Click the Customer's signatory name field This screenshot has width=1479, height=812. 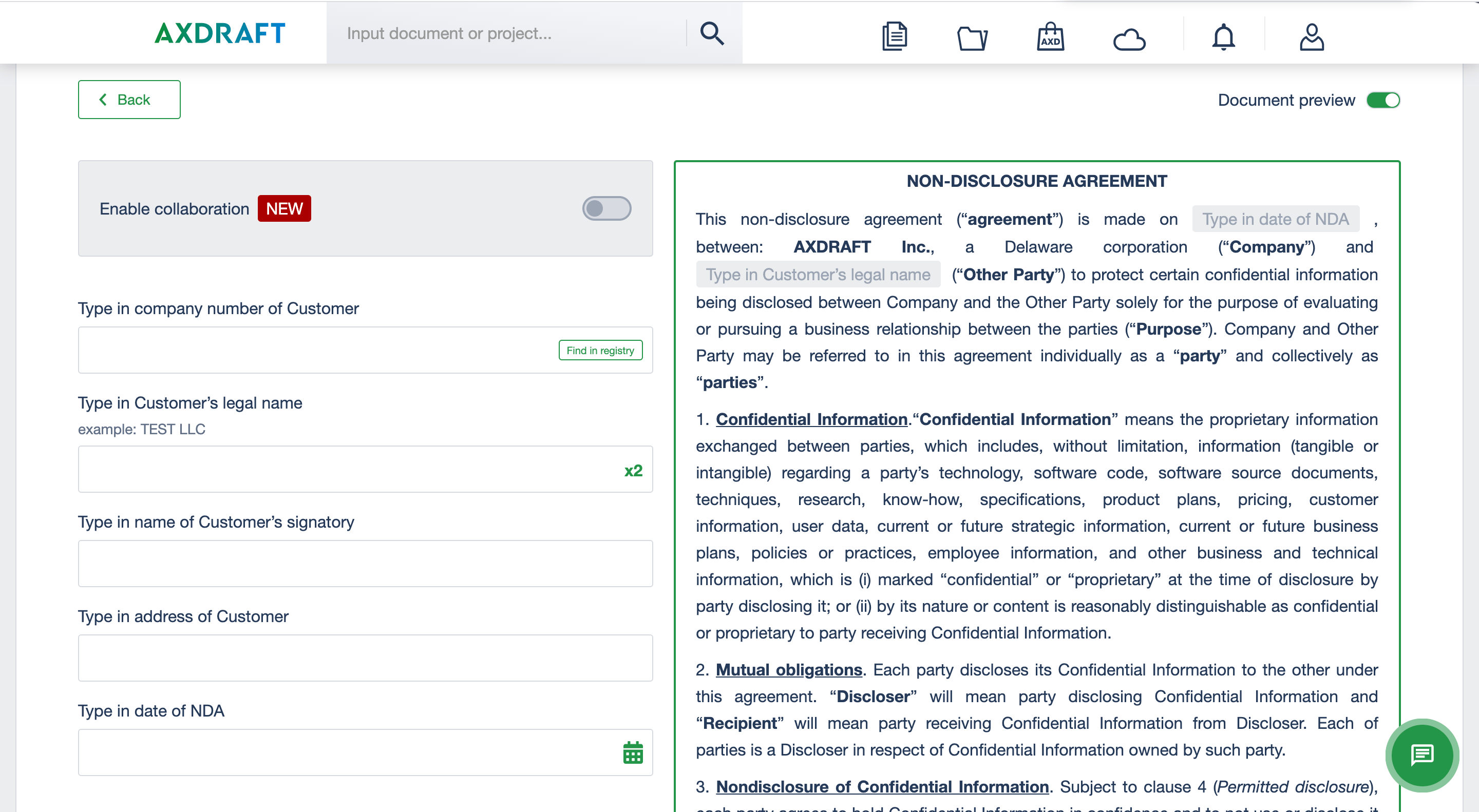[365, 564]
